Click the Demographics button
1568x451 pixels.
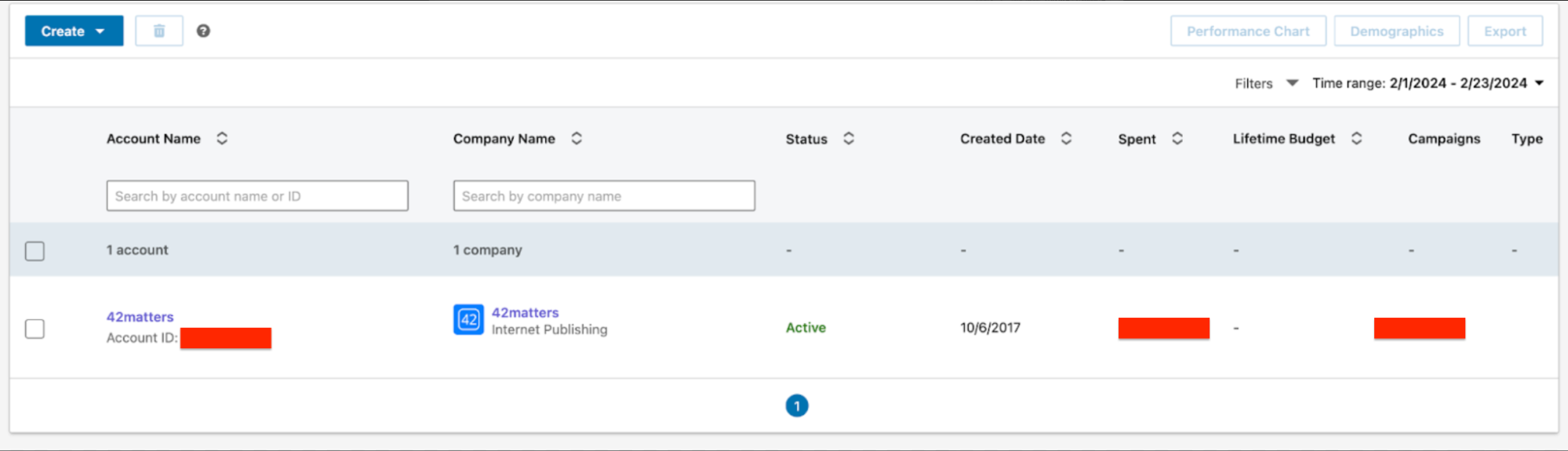tap(1396, 31)
